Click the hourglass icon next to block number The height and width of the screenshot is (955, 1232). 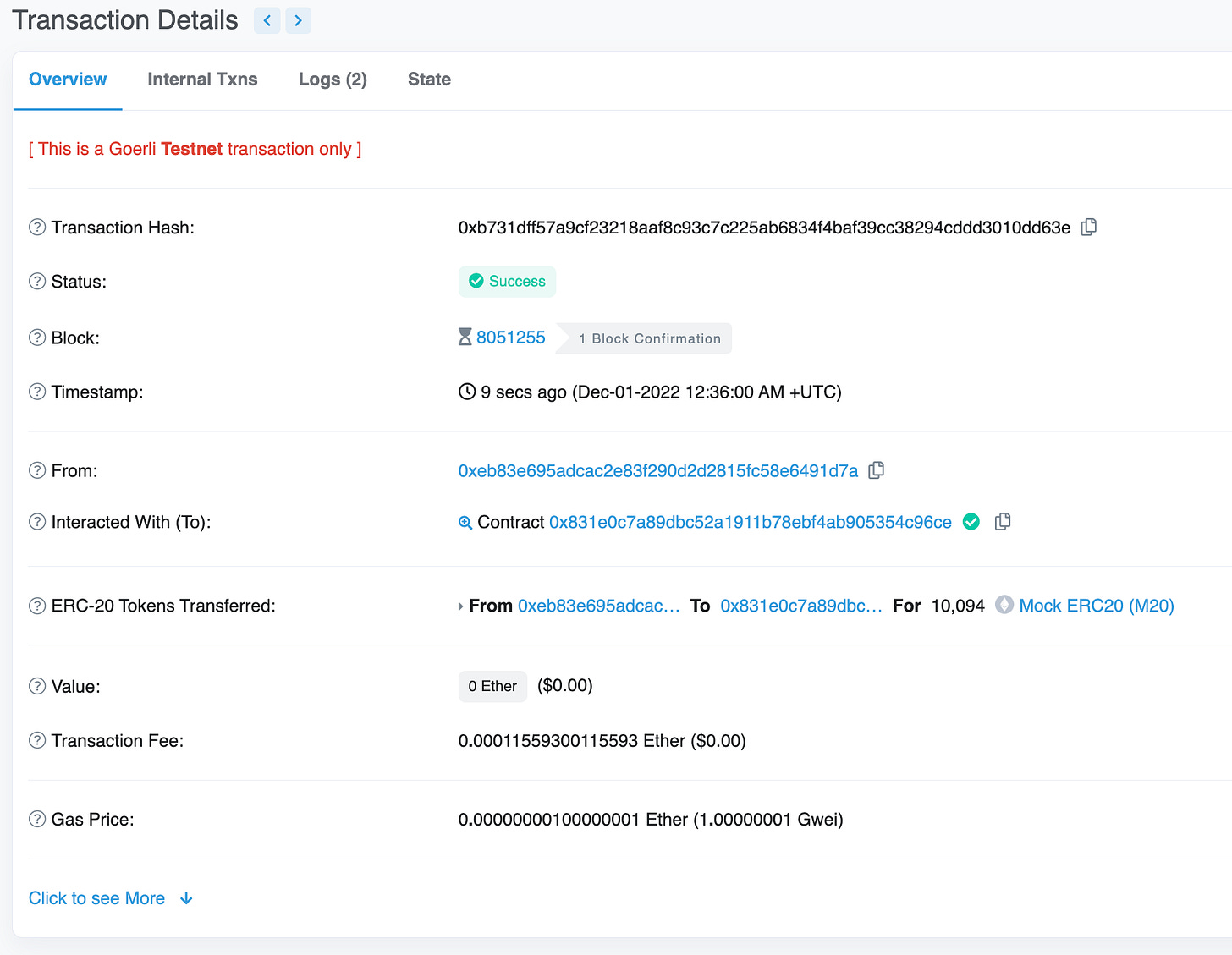point(465,337)
